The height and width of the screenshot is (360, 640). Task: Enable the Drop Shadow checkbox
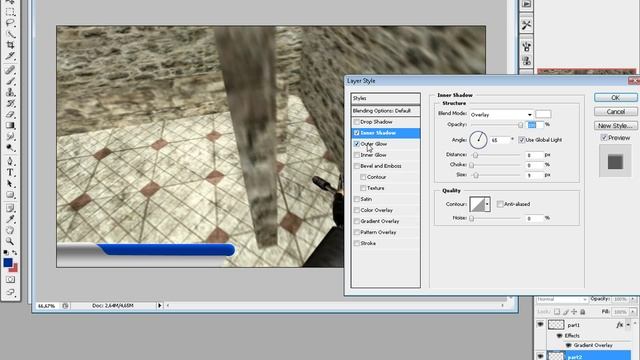(x=357, y=122)
